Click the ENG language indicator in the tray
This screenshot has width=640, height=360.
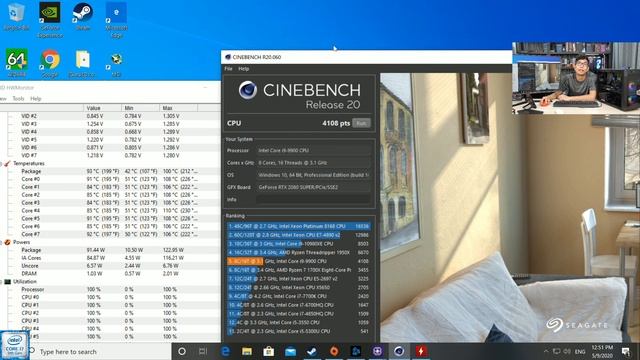[x=580, y=351]
